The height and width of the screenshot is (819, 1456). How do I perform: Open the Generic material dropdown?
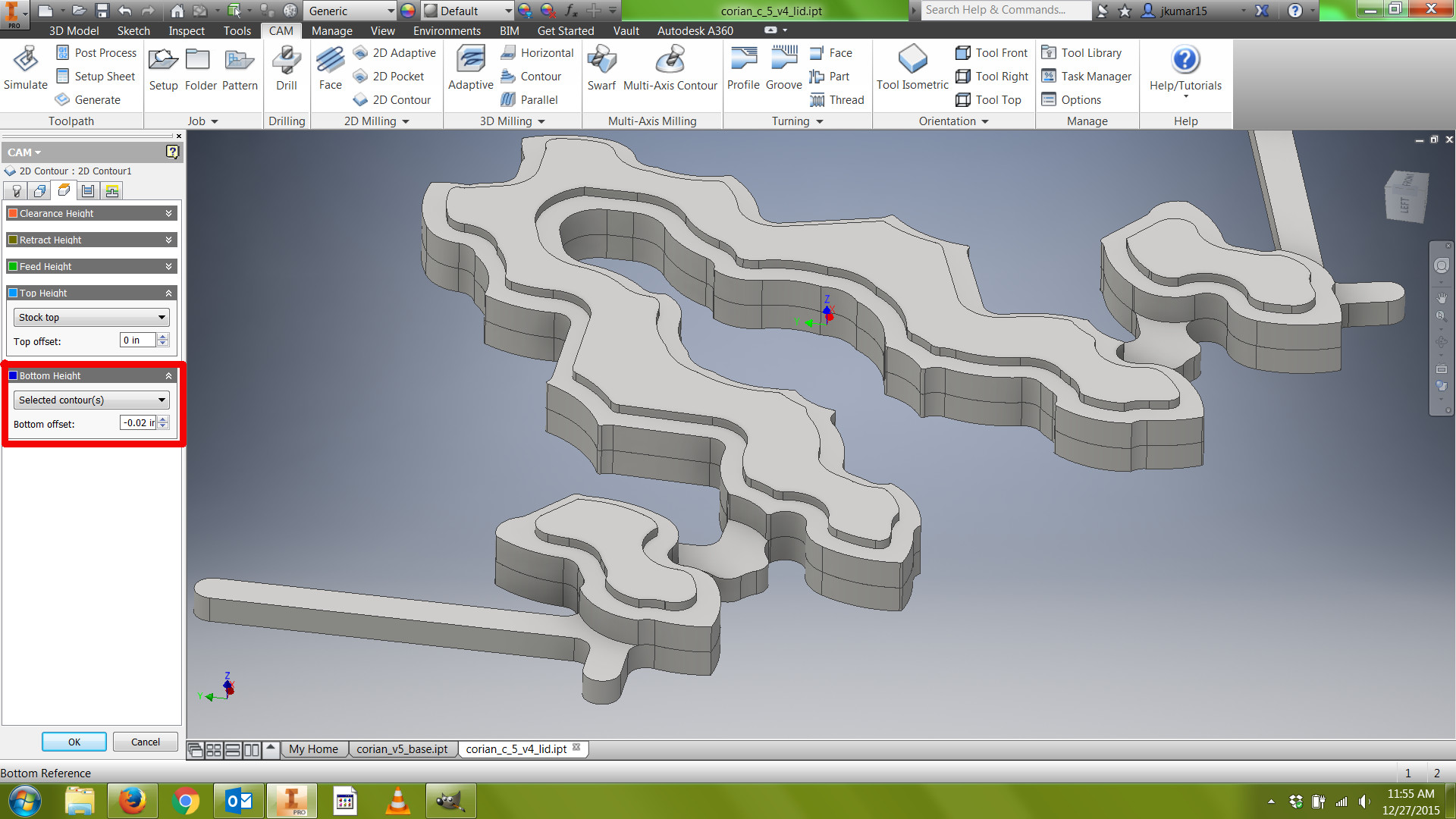351,11
